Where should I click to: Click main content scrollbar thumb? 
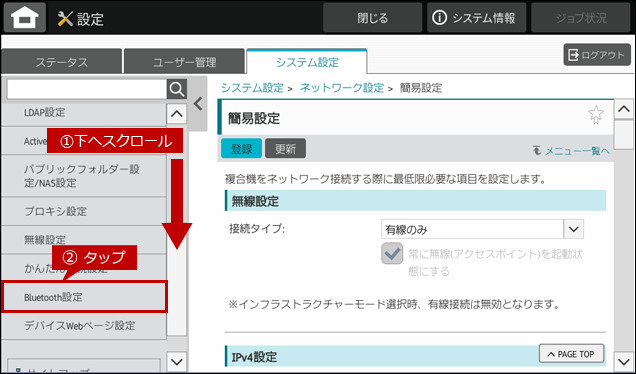tap(623, 135)
